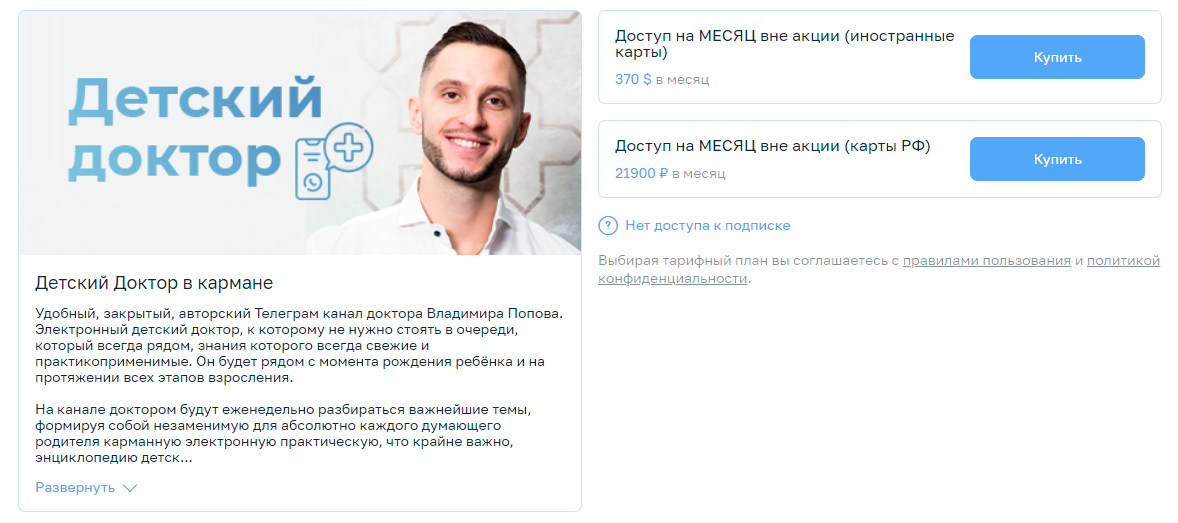The image size is (1178, 523).
Task: Open the Нет доступа к подписке link
Action: pyautogui.click(x=708, y=225)
